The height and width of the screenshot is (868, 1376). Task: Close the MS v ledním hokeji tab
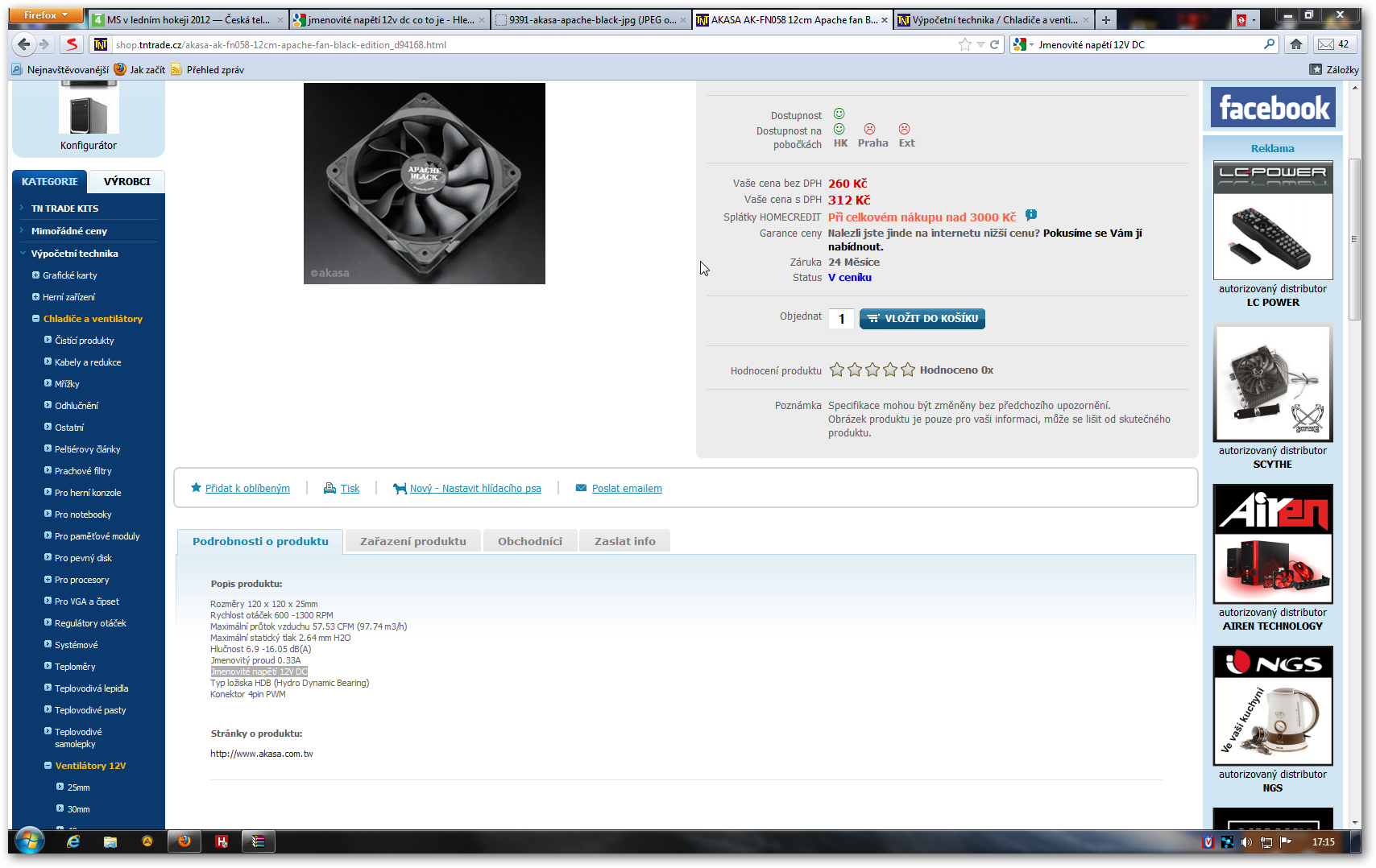[280, 20]
